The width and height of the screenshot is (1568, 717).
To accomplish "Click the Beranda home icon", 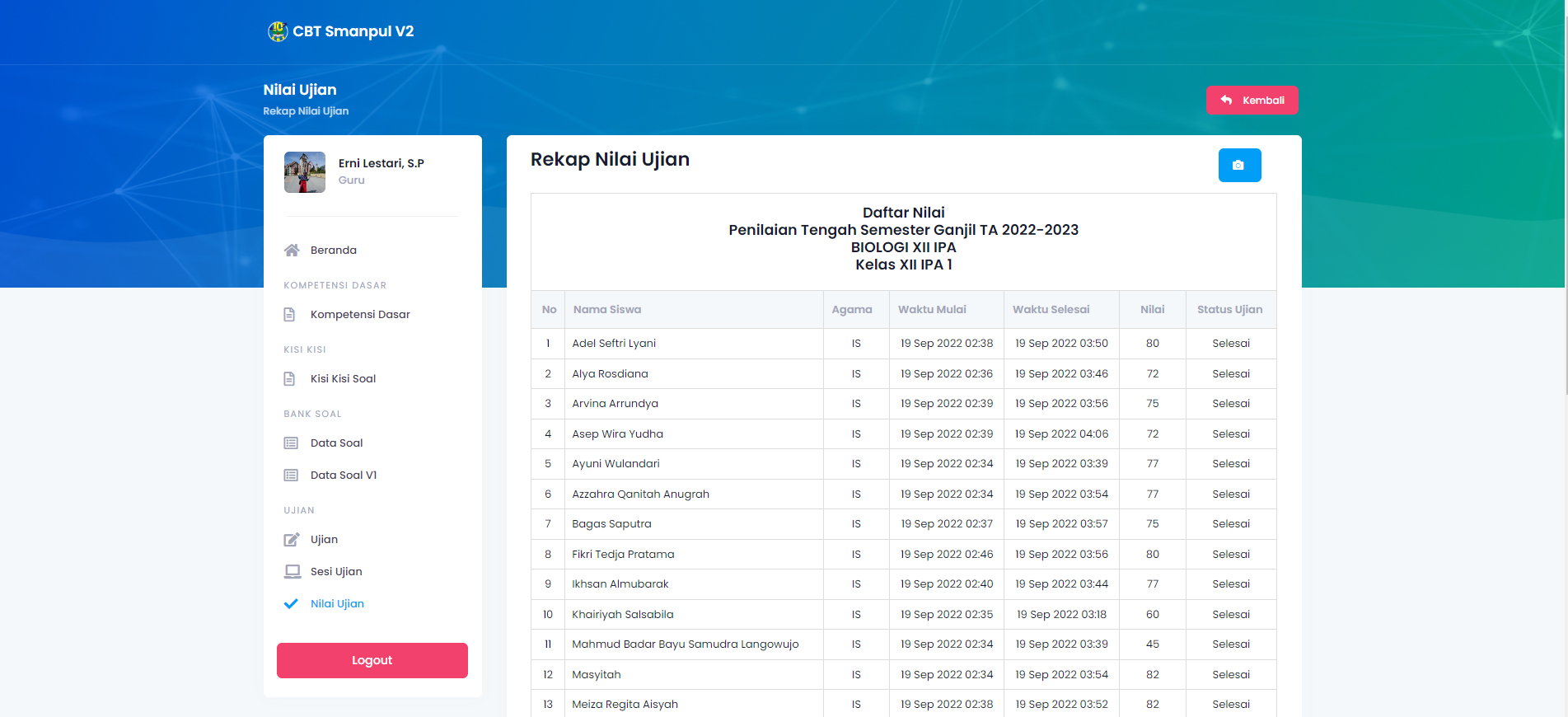I will 292,251.
